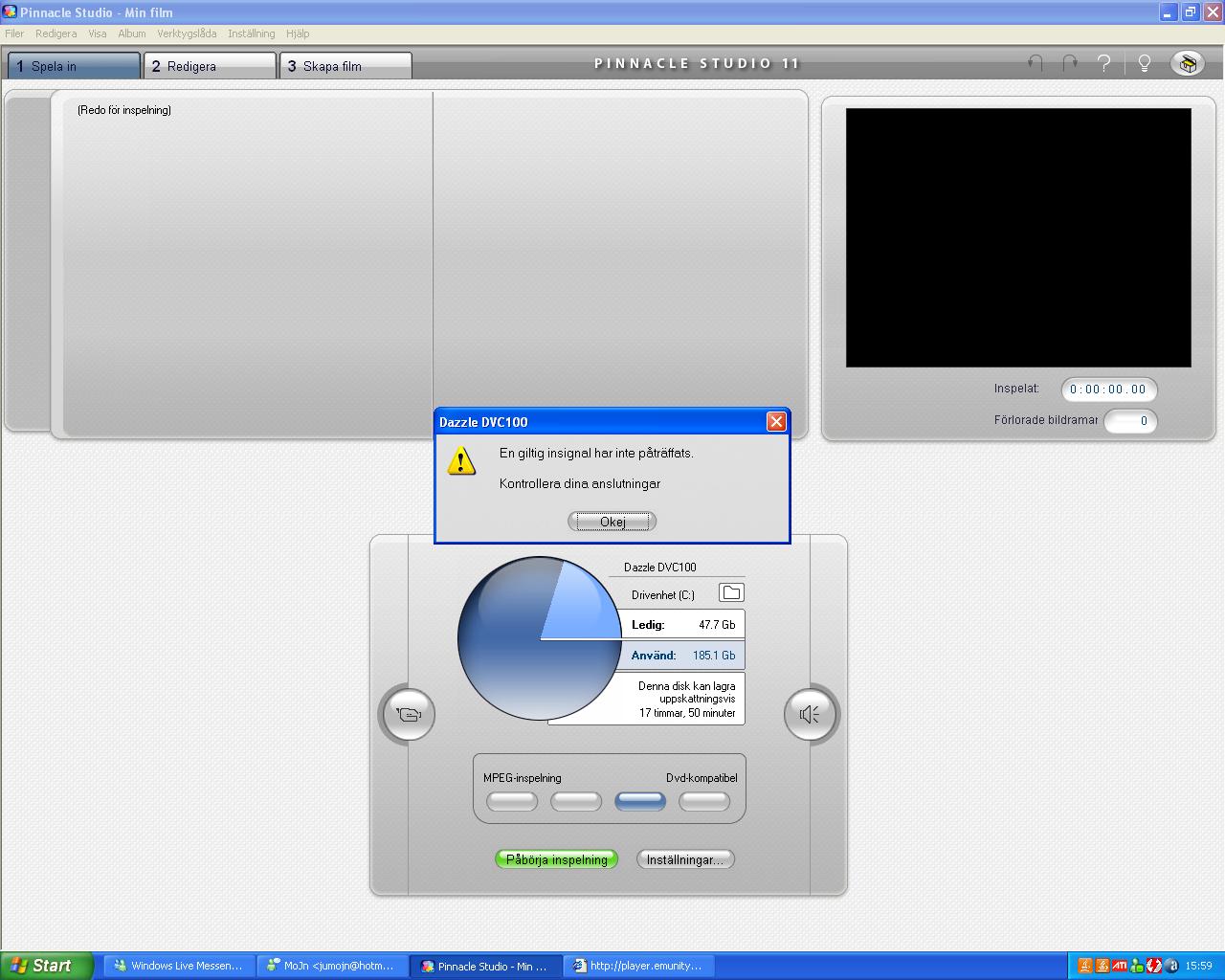Image resolution: width=1225 pixels, height=980 pixels.
Task: Open the player.emunity taskbar item
Action: click(639, 966)
